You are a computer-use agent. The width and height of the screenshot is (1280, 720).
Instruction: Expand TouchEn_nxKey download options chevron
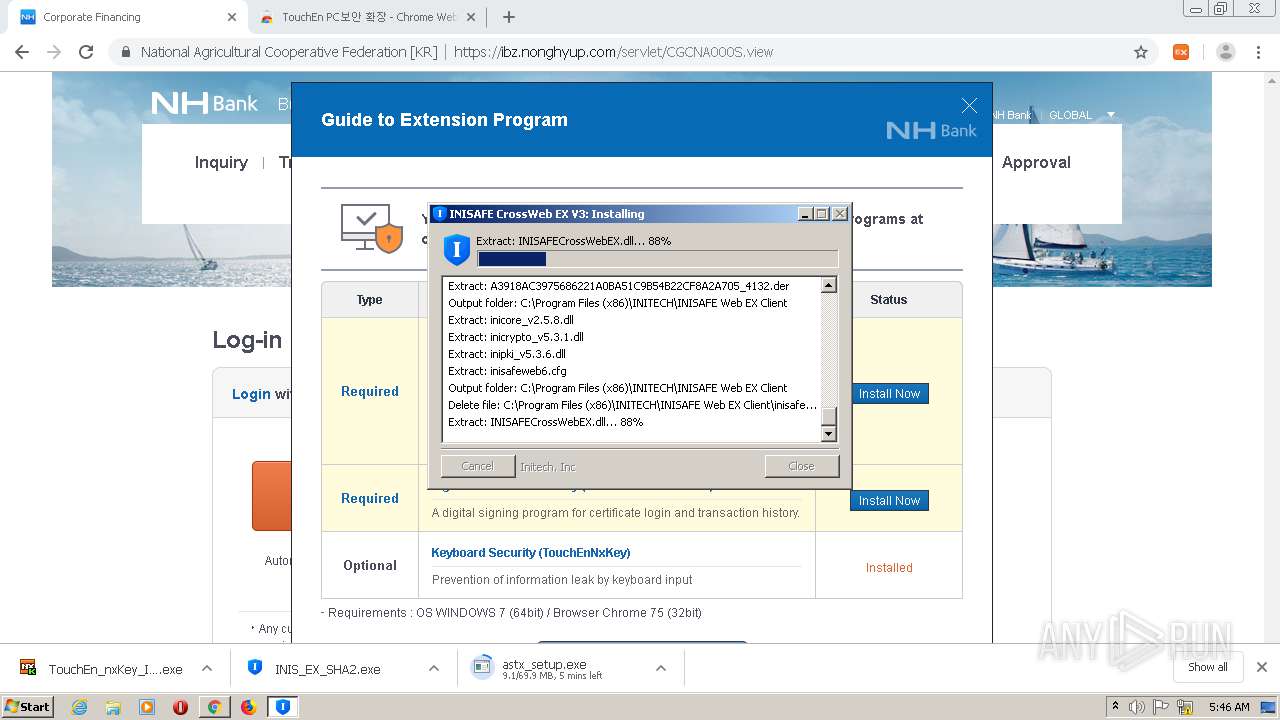pos(207,668)
